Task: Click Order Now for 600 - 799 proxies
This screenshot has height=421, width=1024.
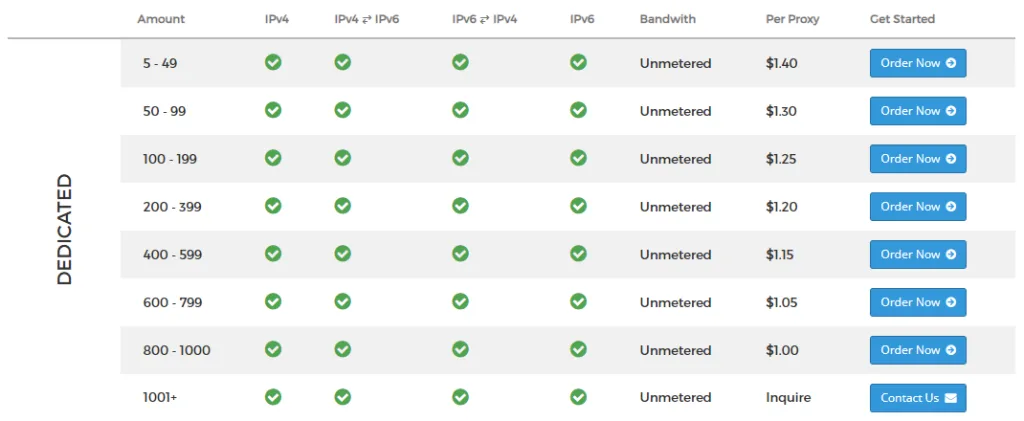Action: [917, 302]
